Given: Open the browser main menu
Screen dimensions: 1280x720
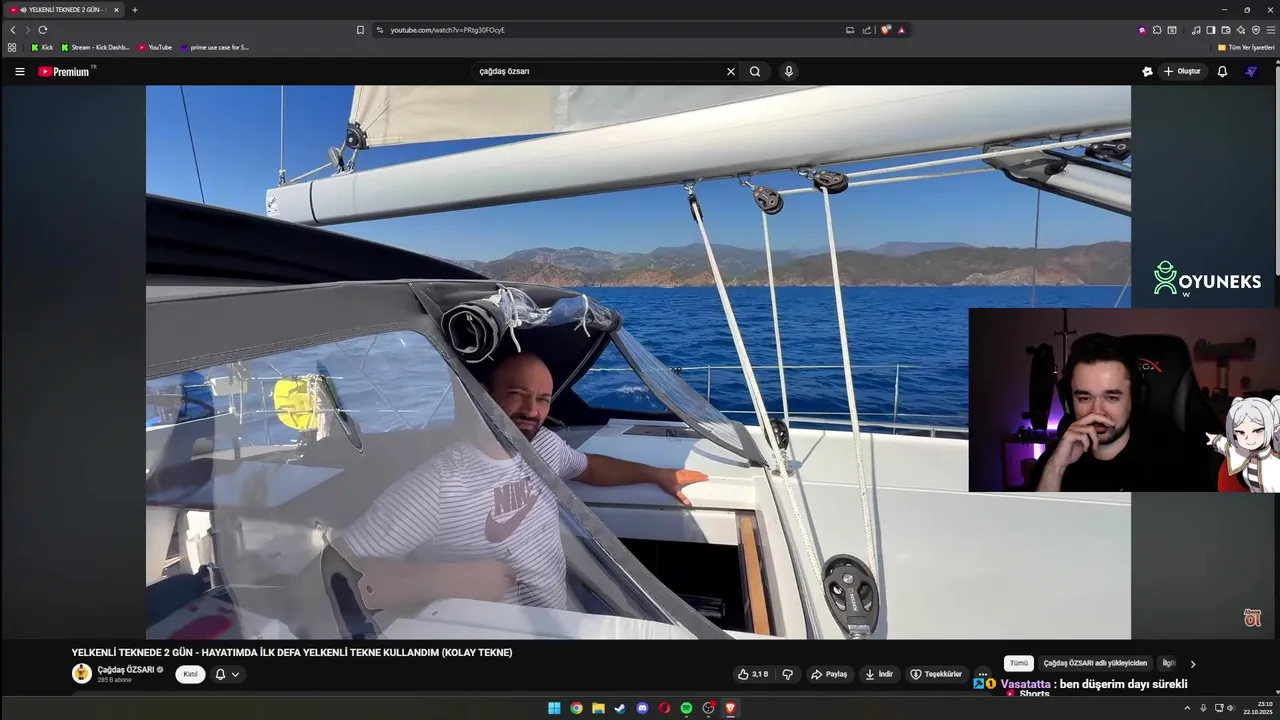Looking at the screenshot, I should pyautogui.click(x=1271, y=30).
